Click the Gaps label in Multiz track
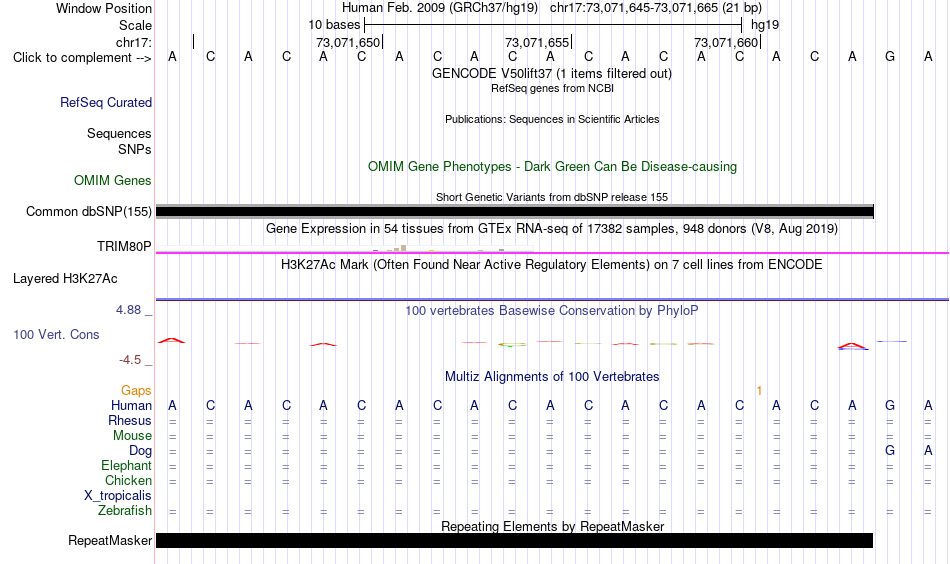 pyautogui.click(x=136, y=391)
